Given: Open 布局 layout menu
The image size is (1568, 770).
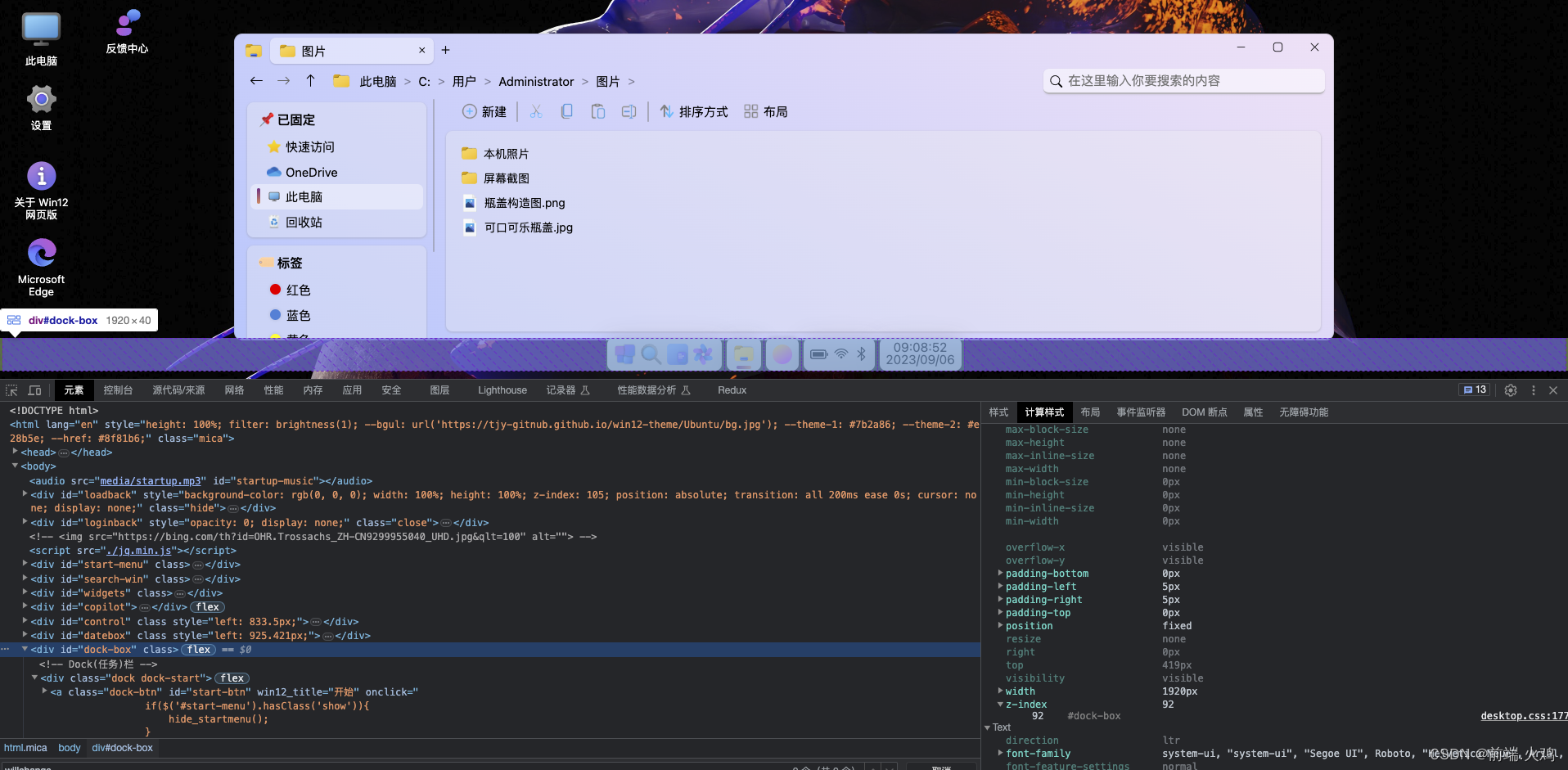Looking at the screenshot, I should 766,111.
